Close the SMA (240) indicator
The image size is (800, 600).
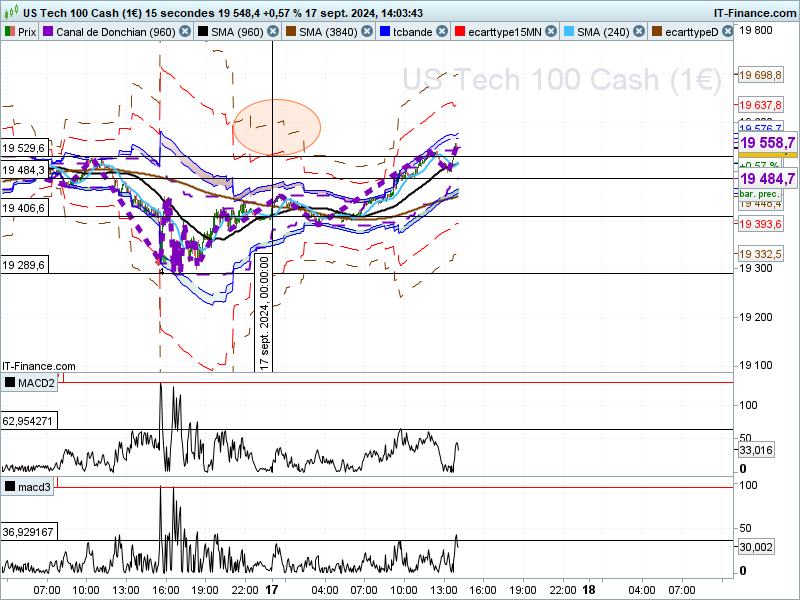click(639, 32)
